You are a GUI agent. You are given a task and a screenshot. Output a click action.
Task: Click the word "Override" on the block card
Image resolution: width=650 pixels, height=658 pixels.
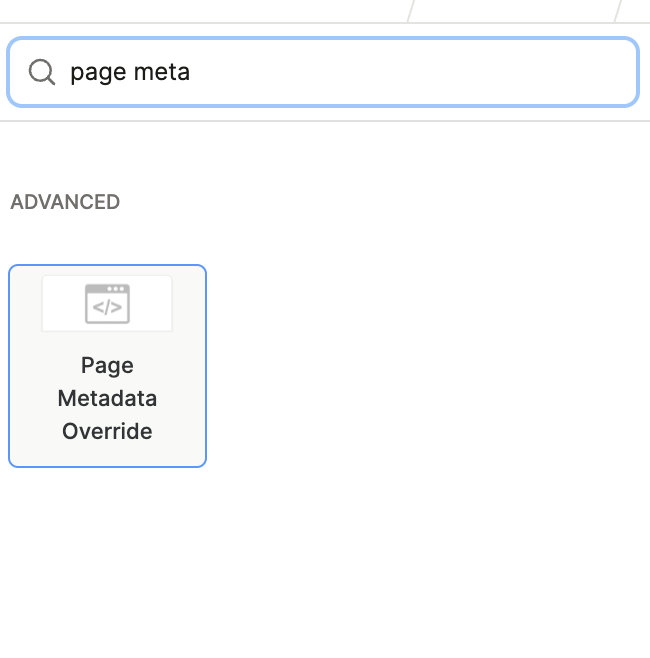tap(107, 432)
